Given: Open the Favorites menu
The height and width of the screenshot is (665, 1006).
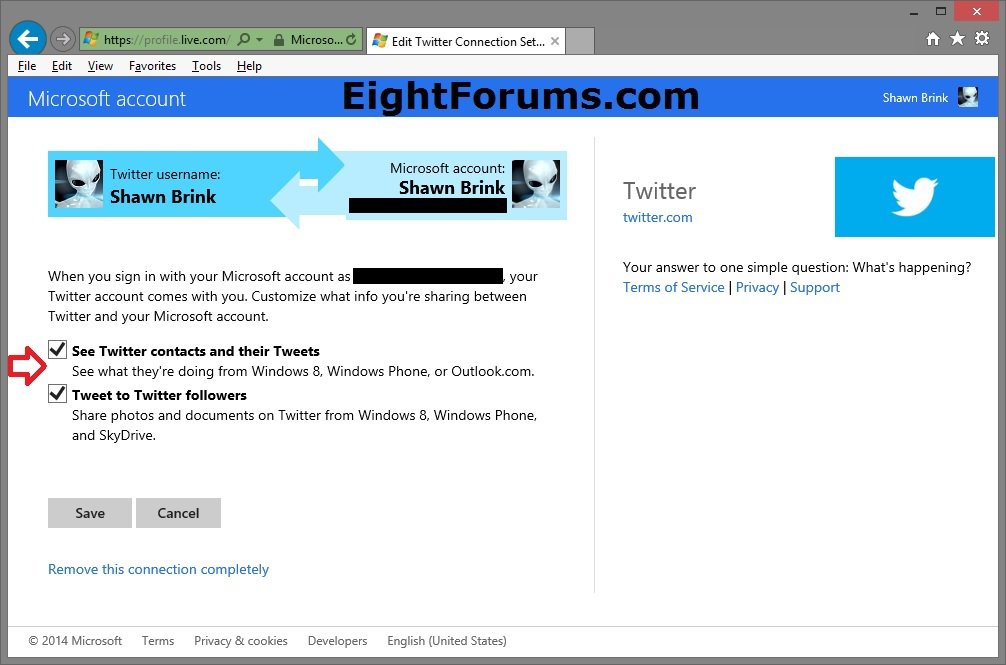Looking at the screenshot, I should tap(152, 66).
